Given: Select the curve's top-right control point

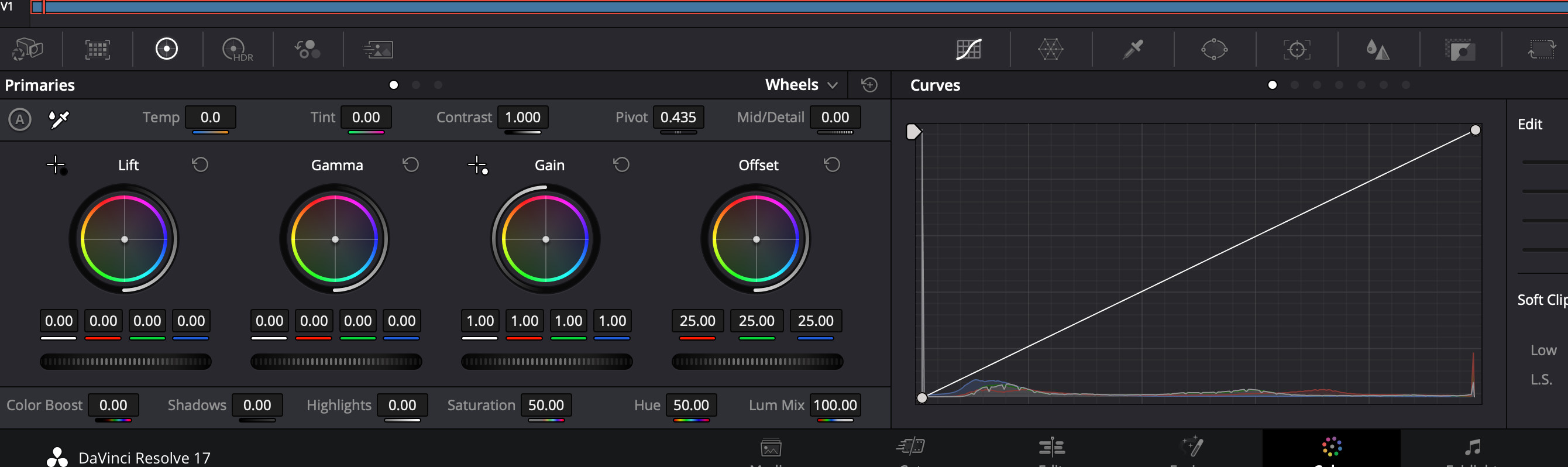Looking at the screenshot, I should point(1476,130).
